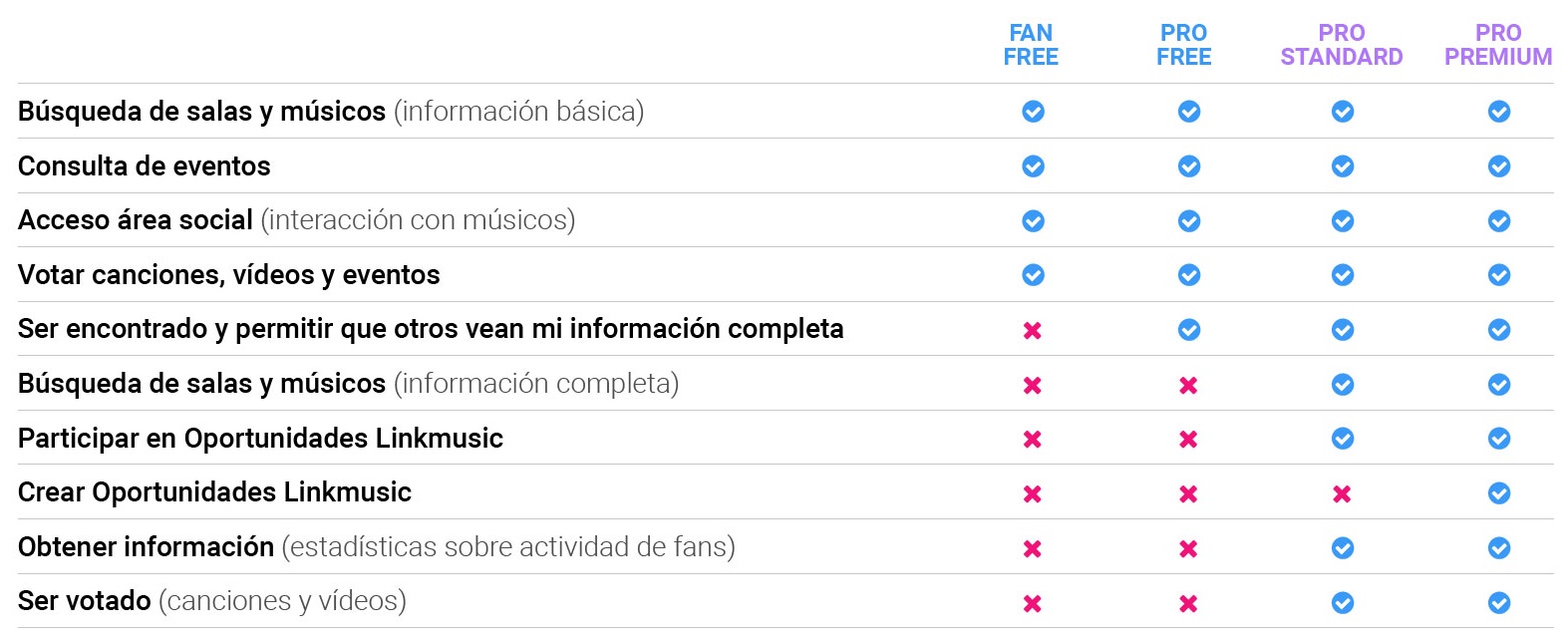
Task: Select the FAN FREE plan header
Action: (x=1031, y=45)
